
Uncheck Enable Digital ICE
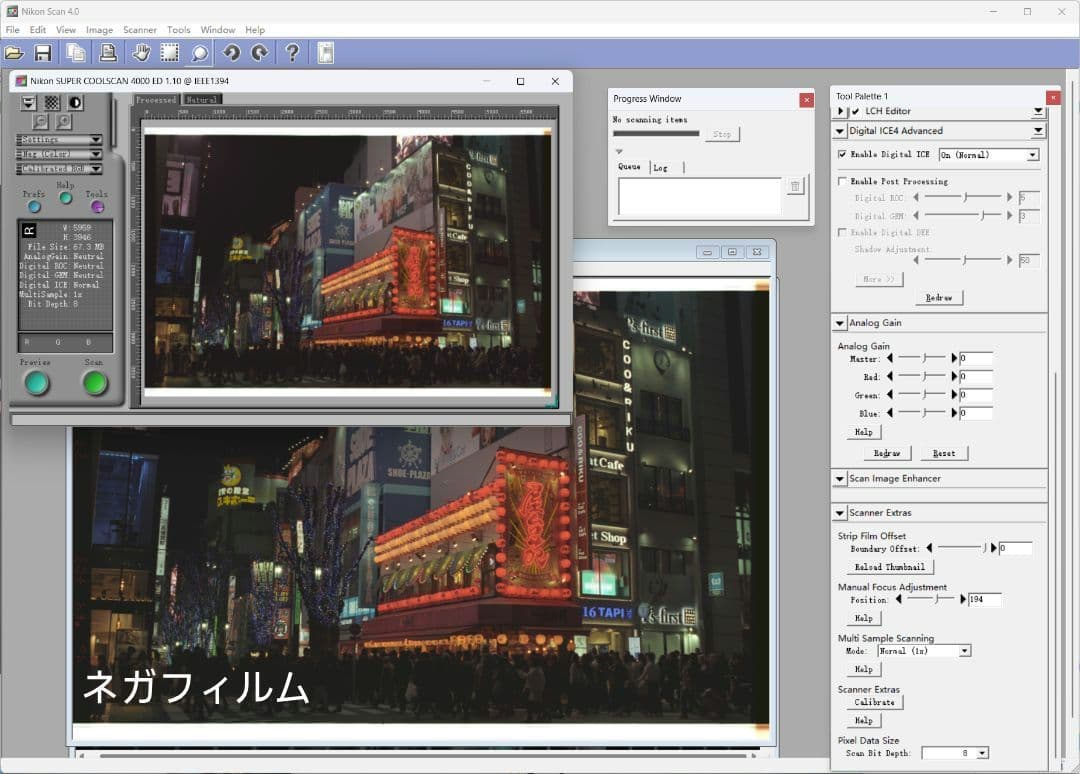click(x=840, y=154)
